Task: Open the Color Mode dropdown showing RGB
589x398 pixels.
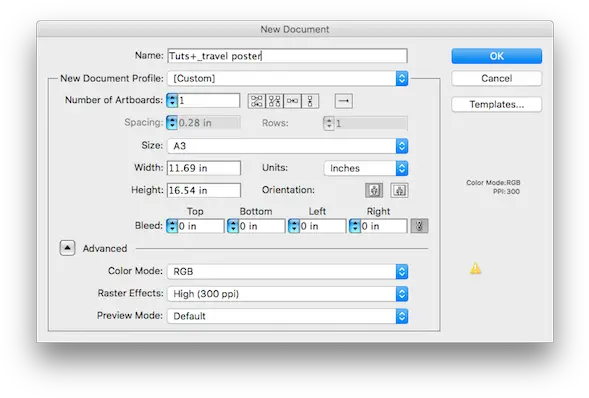Action: [288, 271]
